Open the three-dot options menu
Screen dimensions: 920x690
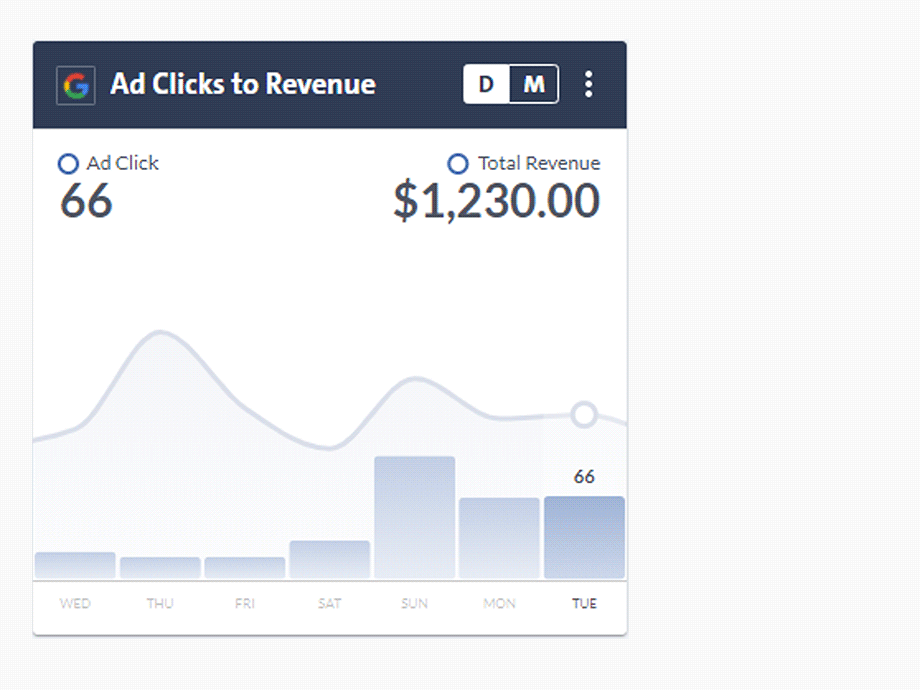coord(588,84)
